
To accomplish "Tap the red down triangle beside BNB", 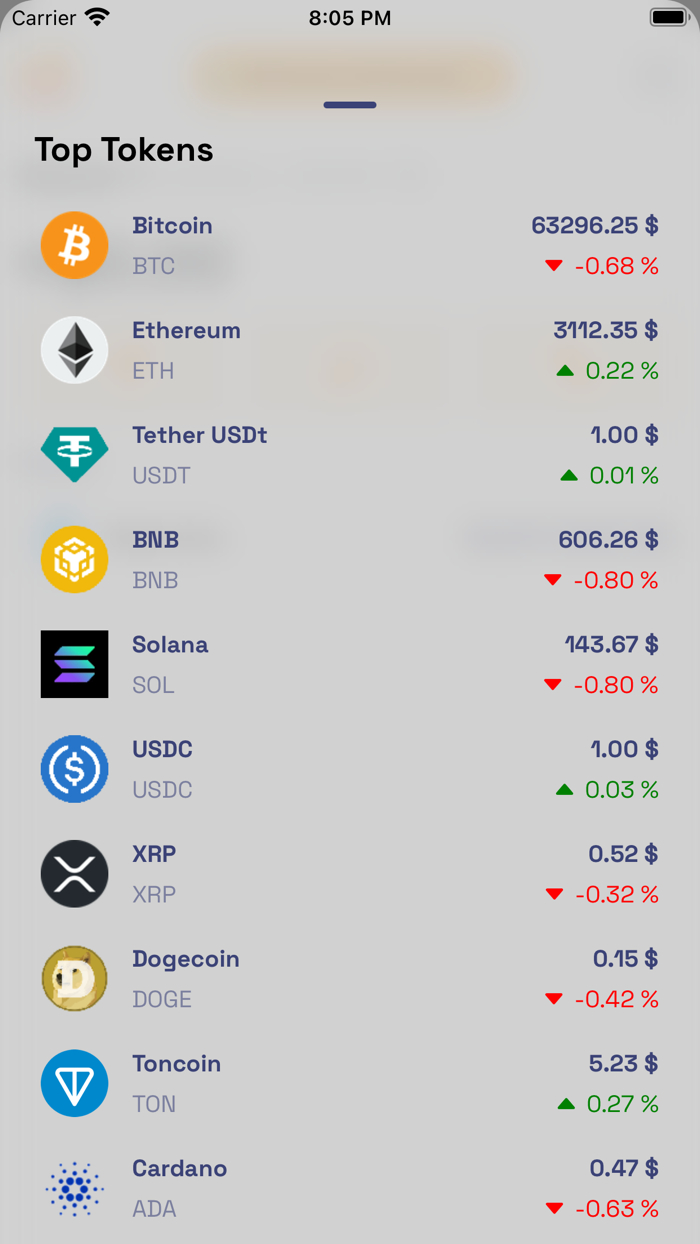I will (554, 580).
